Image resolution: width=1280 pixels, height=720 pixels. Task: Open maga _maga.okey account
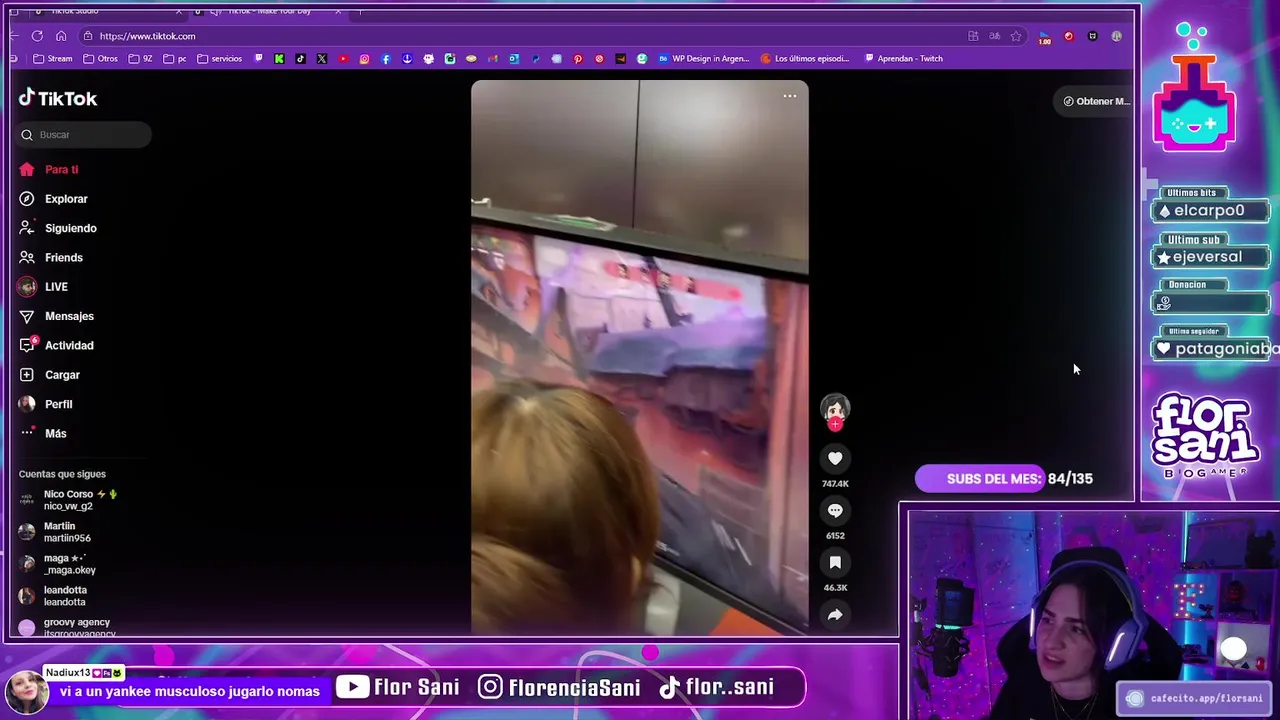click(57, 564)
